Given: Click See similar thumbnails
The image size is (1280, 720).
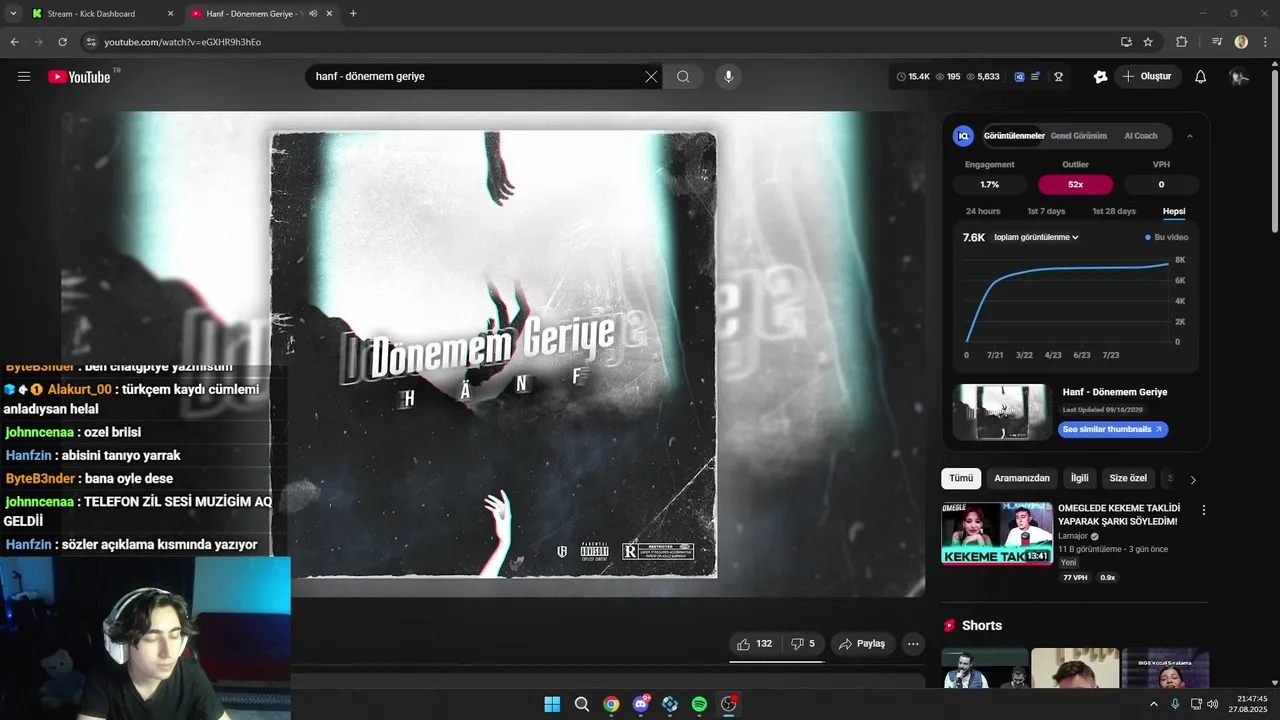Looking at the screenshot, I should [1113, 429].
